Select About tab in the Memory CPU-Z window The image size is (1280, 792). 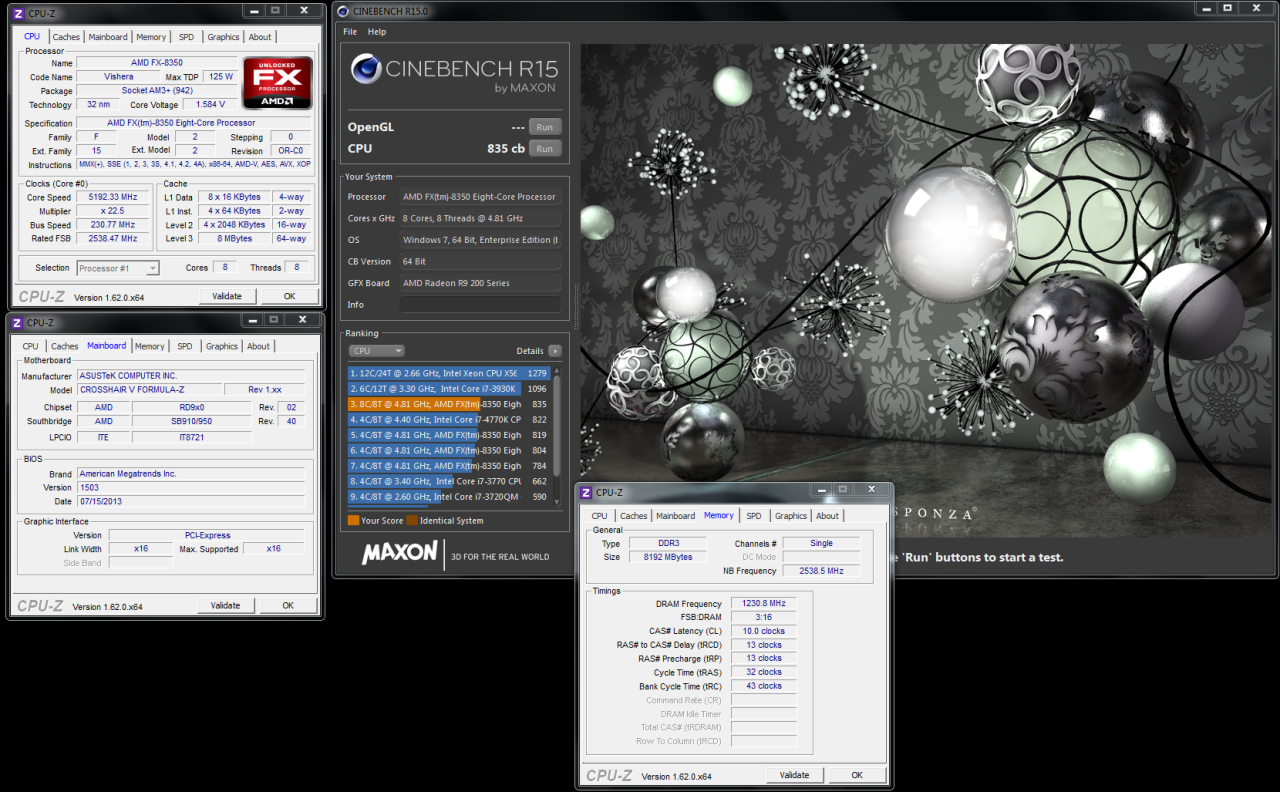828,516
